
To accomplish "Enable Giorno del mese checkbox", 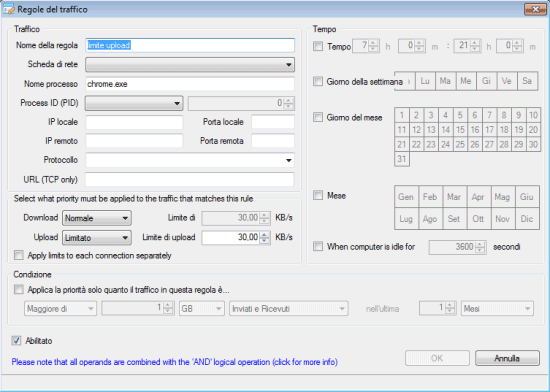I will tap(318, 117).
